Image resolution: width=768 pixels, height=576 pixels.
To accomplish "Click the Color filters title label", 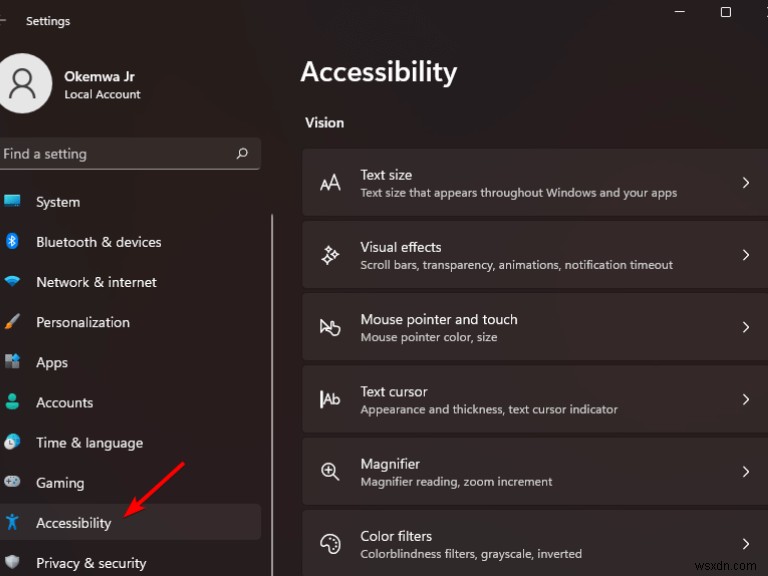I will tap(396, 536).
